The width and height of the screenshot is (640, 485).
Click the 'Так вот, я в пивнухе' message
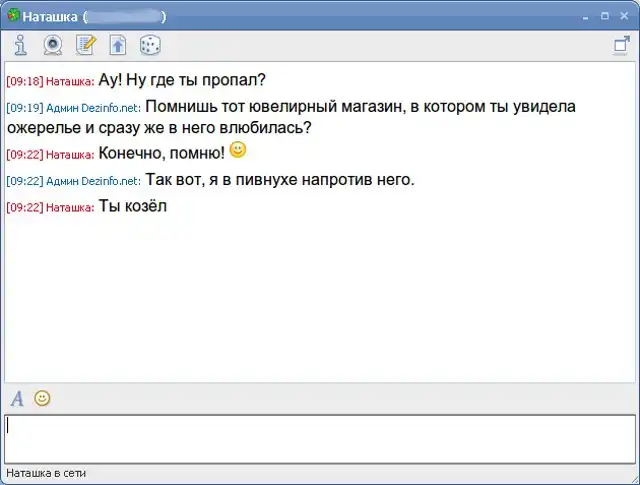(x=279, y=180)
